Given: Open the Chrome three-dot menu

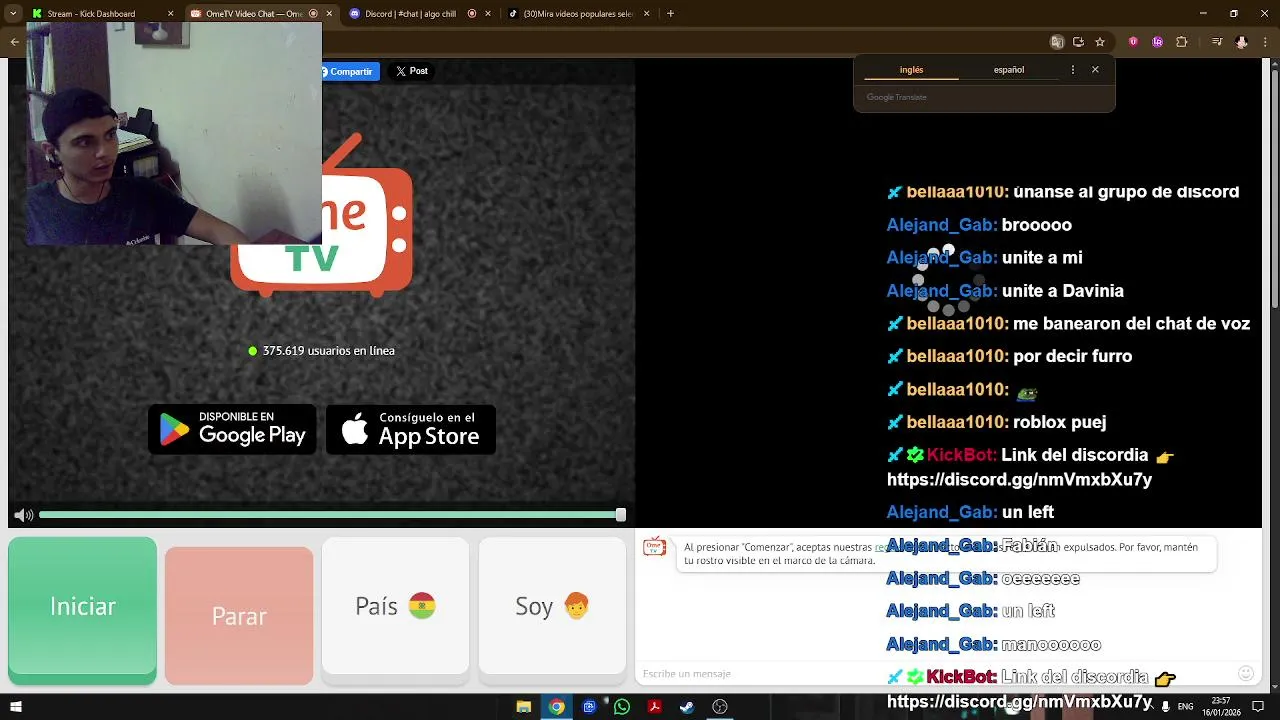Looking at the screenshot, I should [x=1266, y=42].
